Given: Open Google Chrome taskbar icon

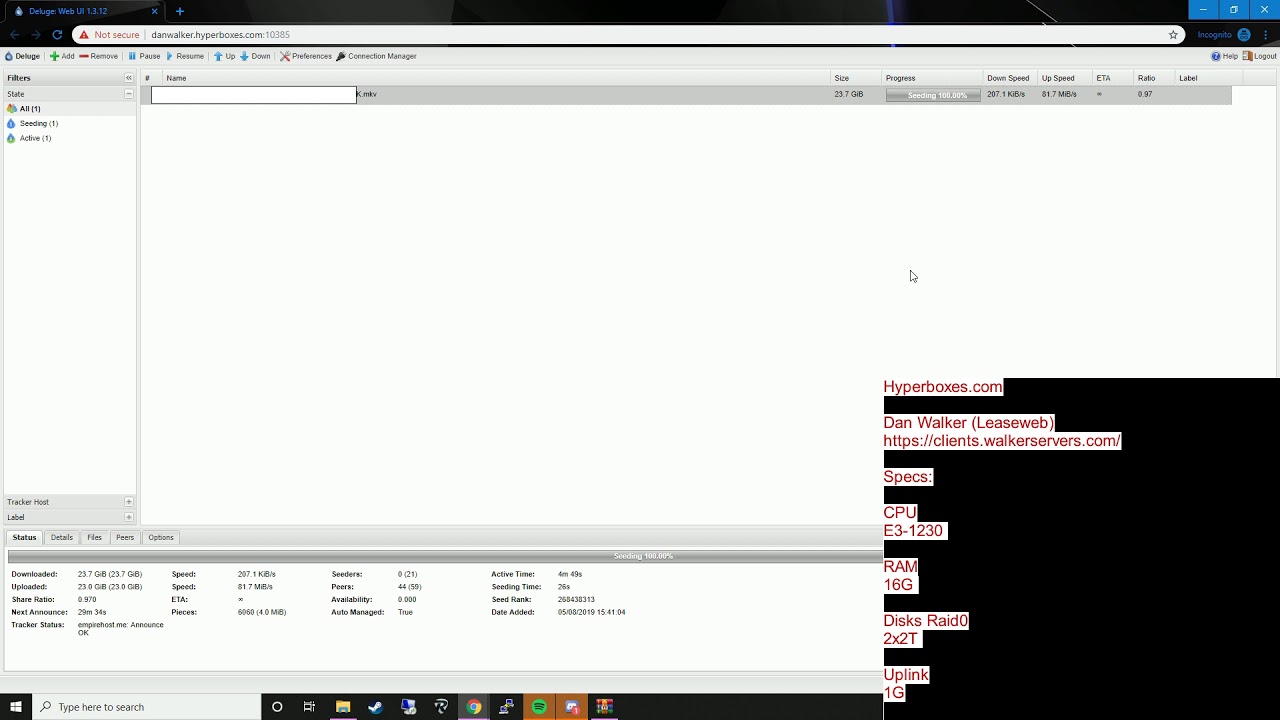Looking at the screenshot, I should (474, 707).
